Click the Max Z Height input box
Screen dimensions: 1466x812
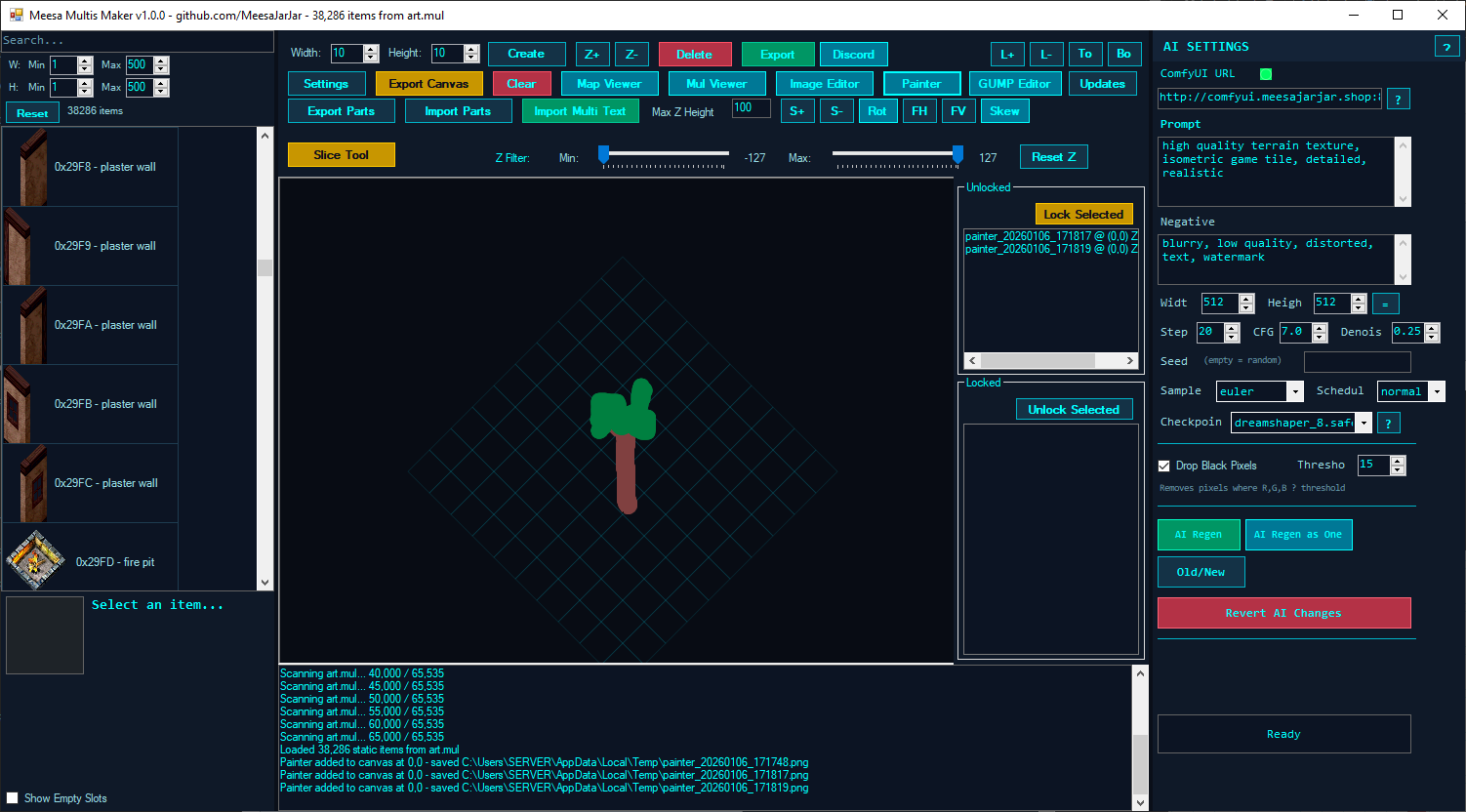[751, 109]
